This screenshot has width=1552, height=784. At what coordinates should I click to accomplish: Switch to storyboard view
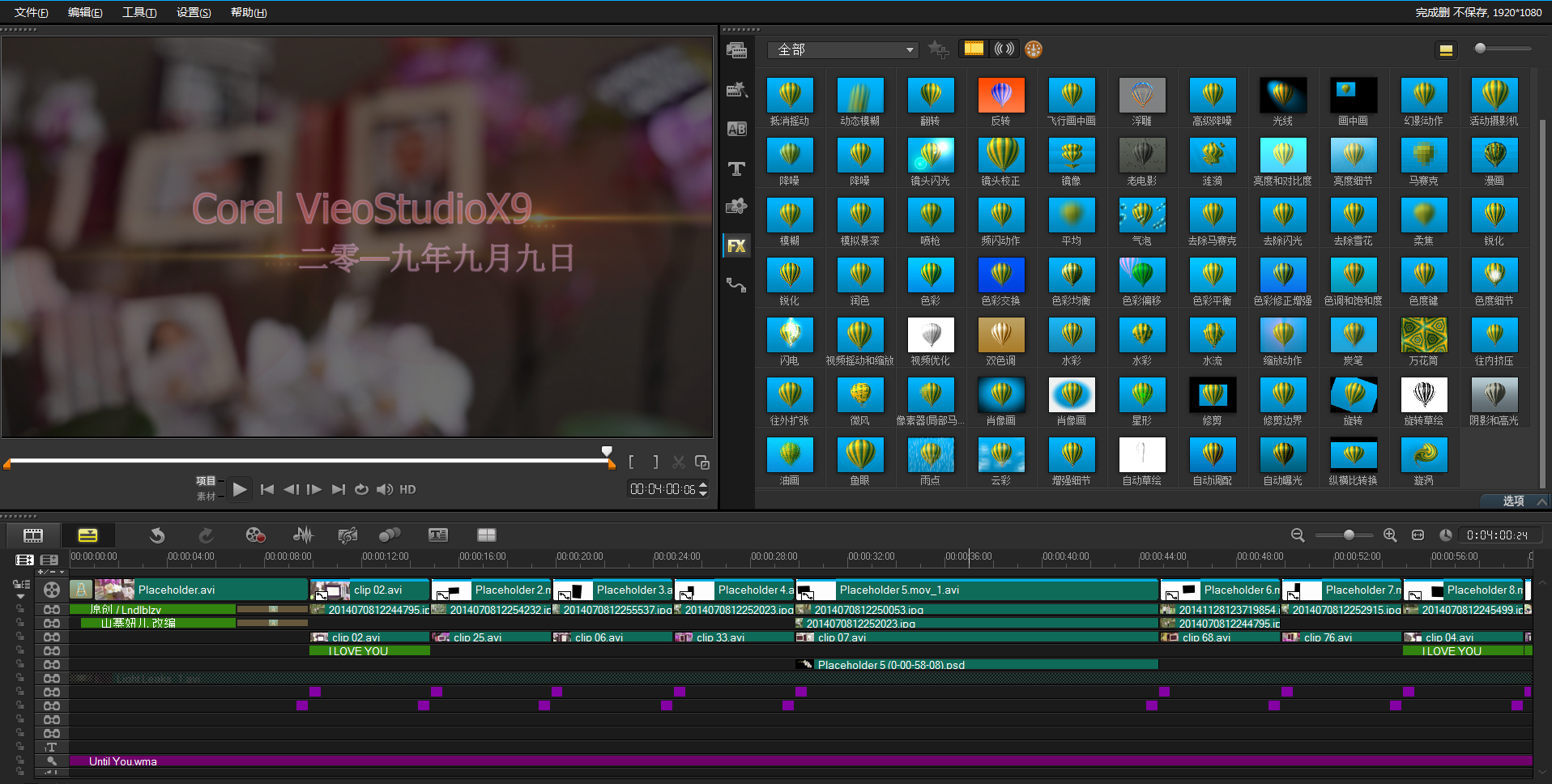33,535
